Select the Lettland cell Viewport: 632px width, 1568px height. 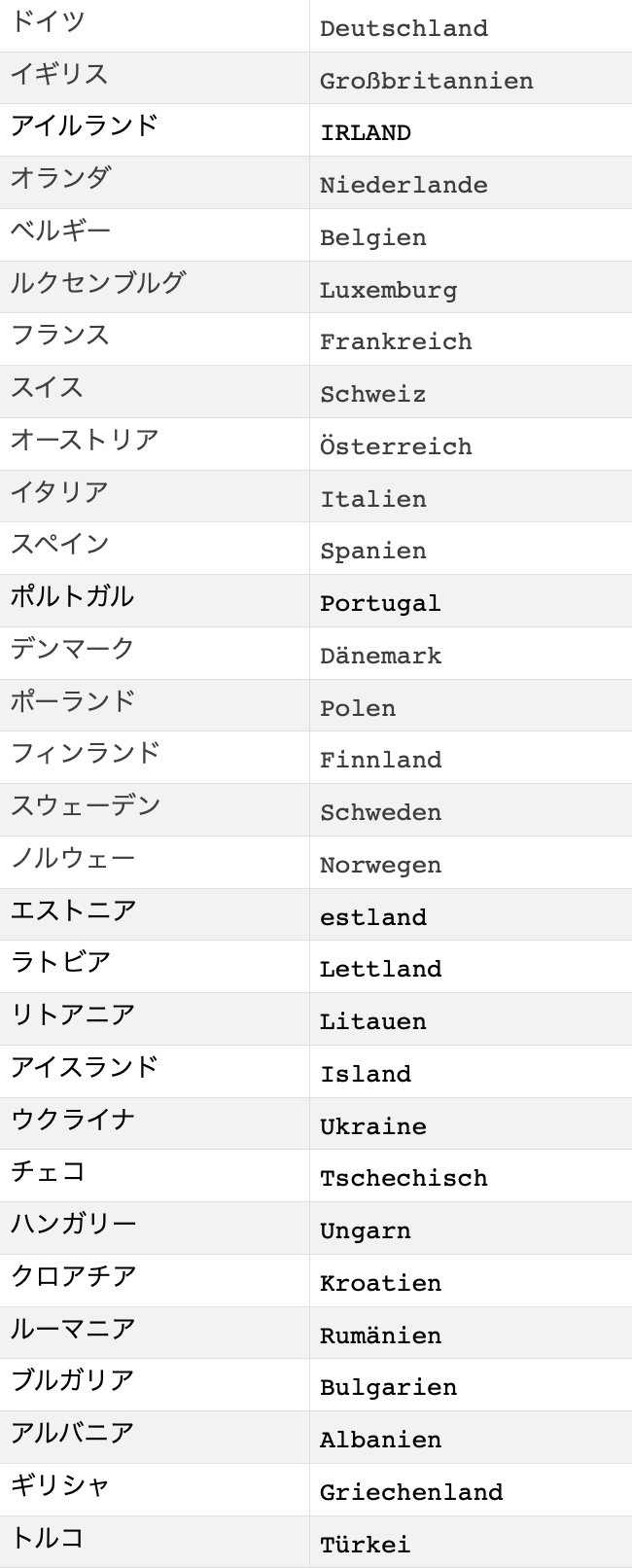[x=380, y=969]
